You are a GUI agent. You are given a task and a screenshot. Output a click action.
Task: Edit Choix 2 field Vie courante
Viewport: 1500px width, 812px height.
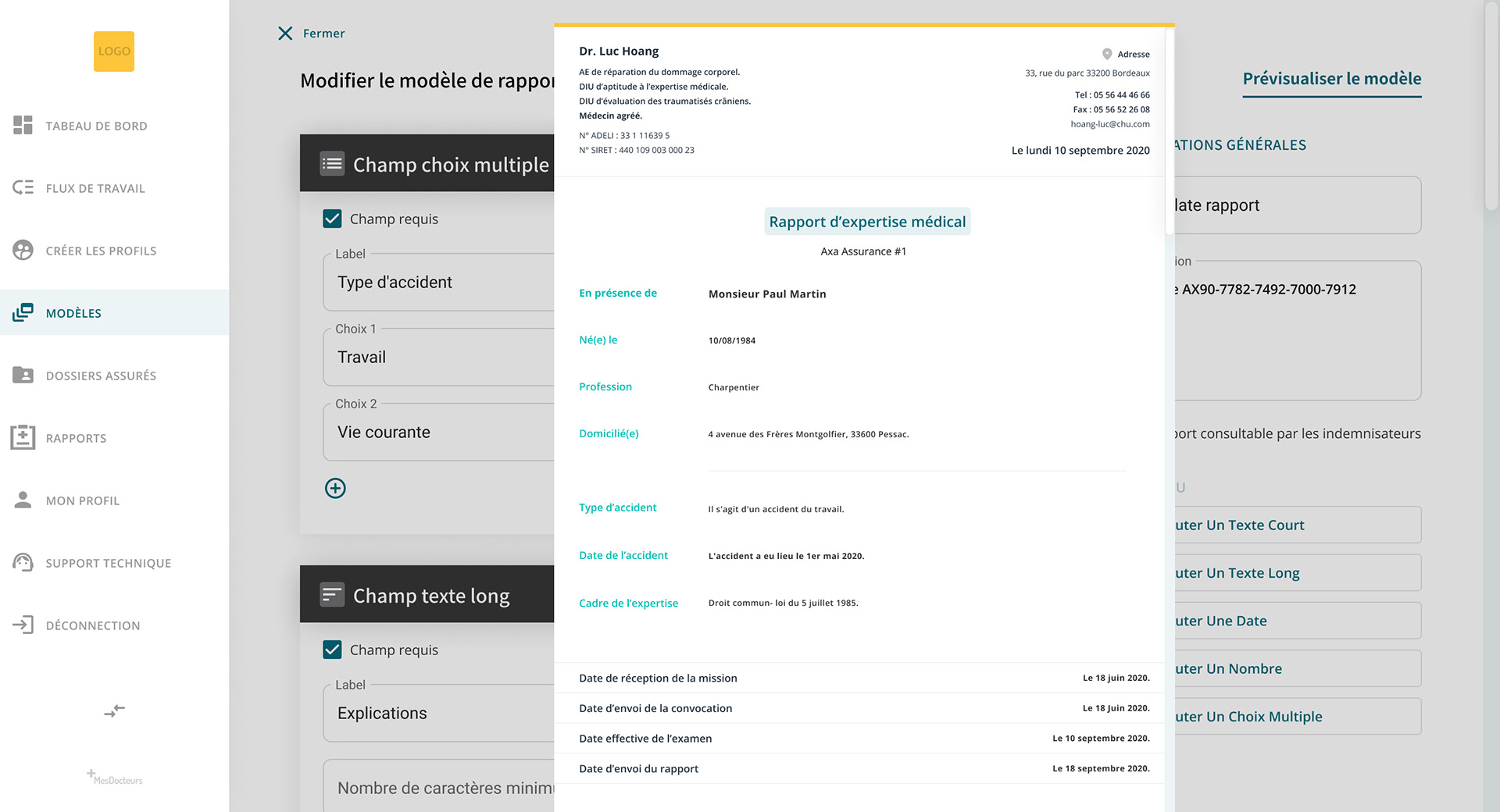tap(439, 432)
